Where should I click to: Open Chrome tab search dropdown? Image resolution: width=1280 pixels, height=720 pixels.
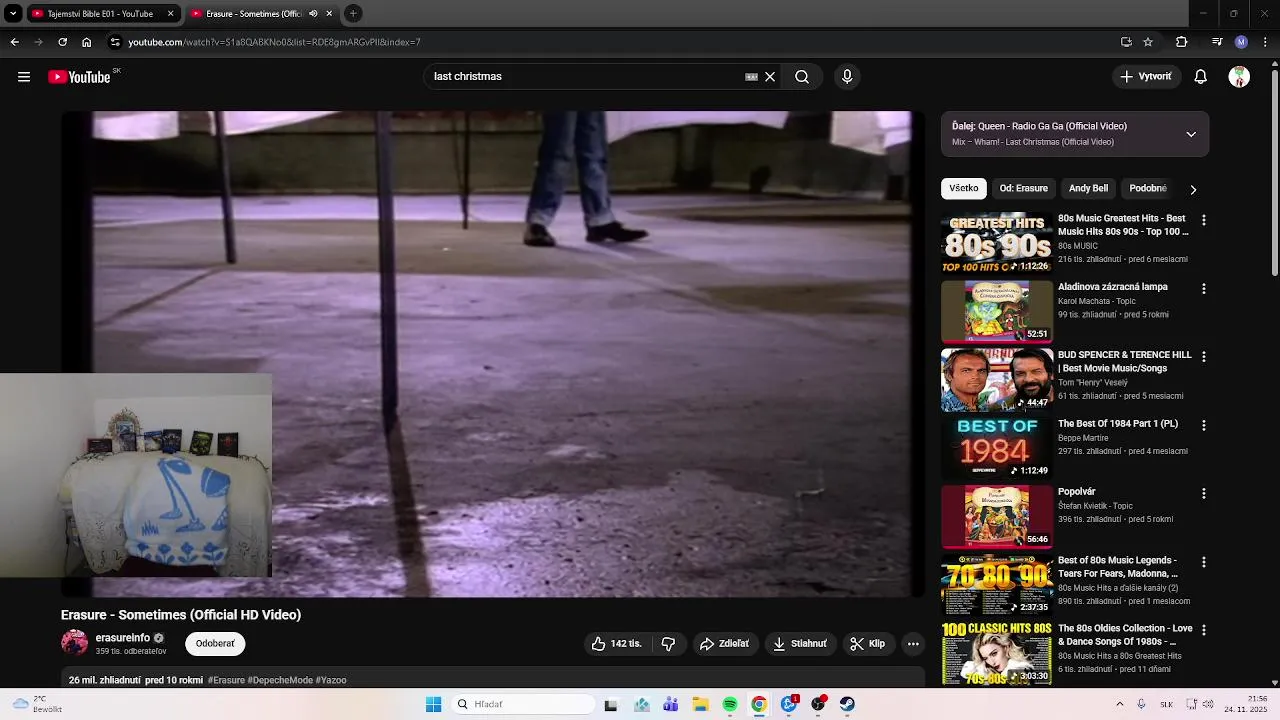pyautogui.click(x=13, y=14)
